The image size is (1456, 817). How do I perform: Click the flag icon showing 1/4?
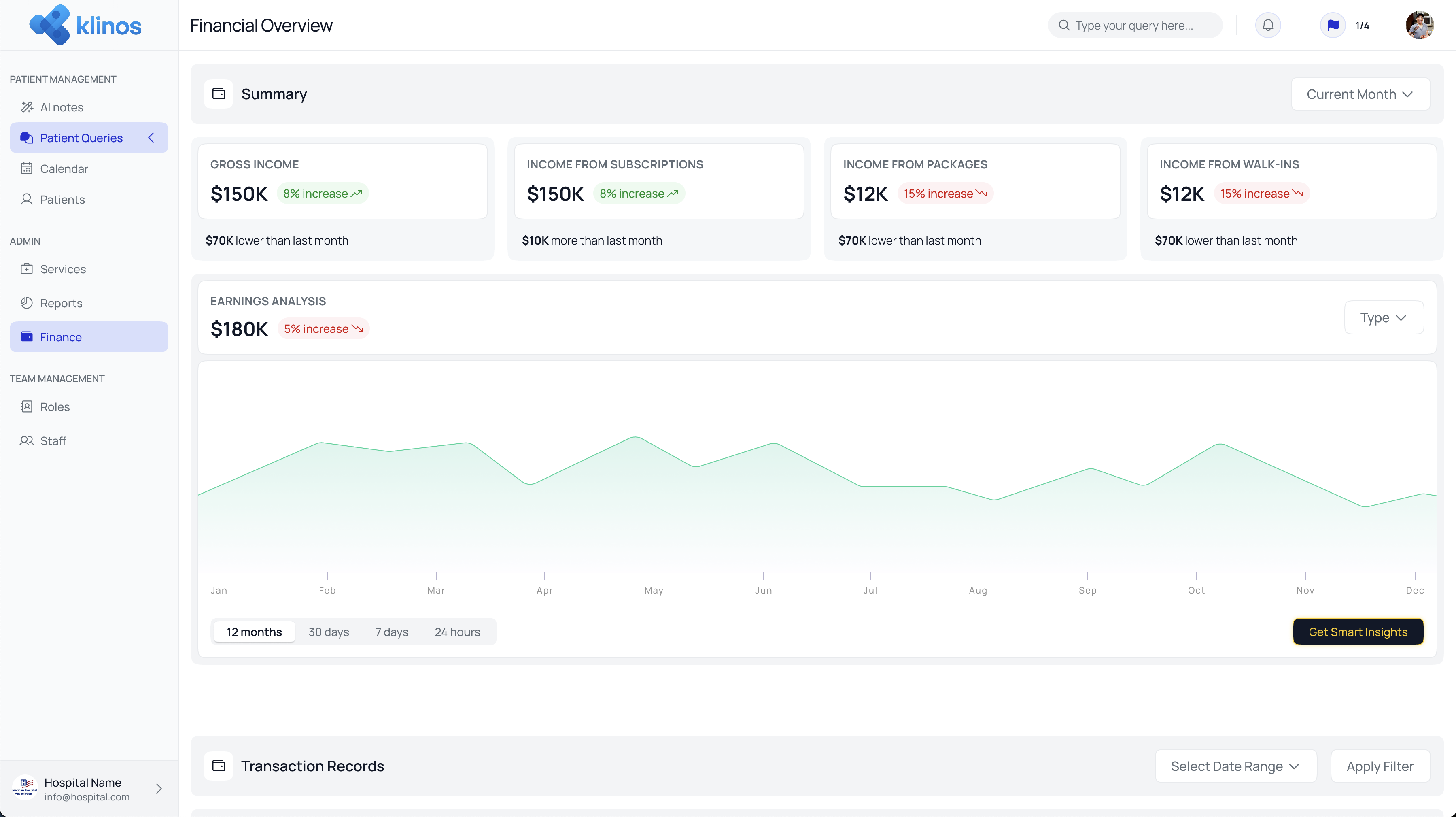click(x=1333, y=25)
